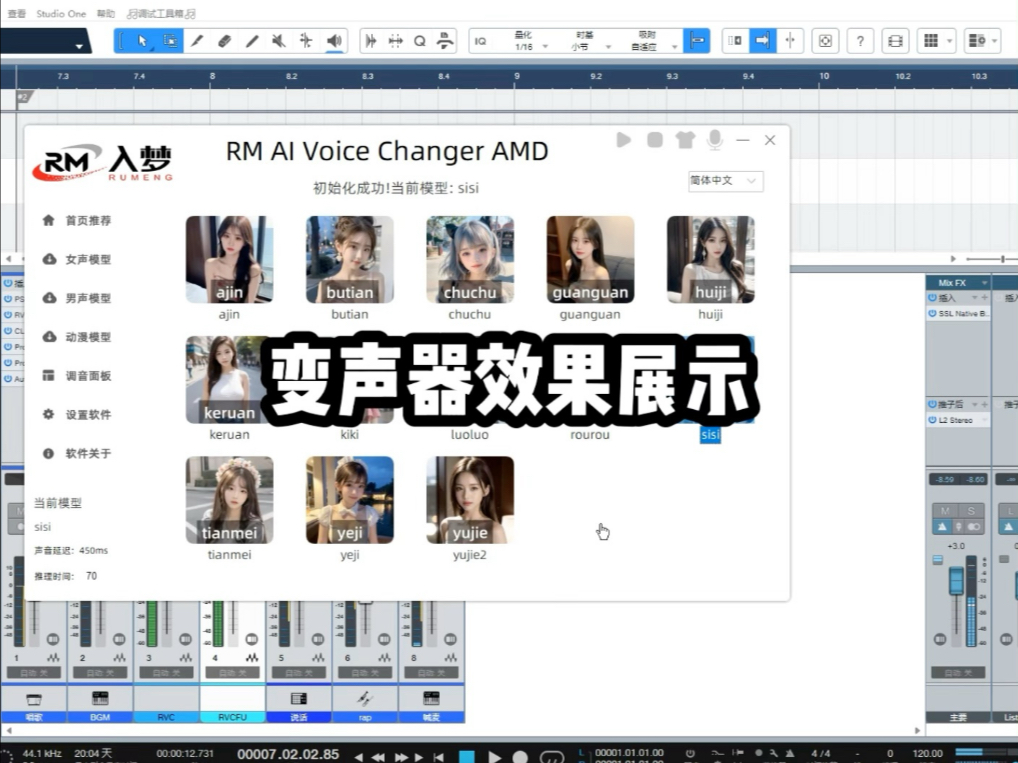Open the 简体中文 language dropdown
Viewport: 1018px width, 763px height.
725,181
